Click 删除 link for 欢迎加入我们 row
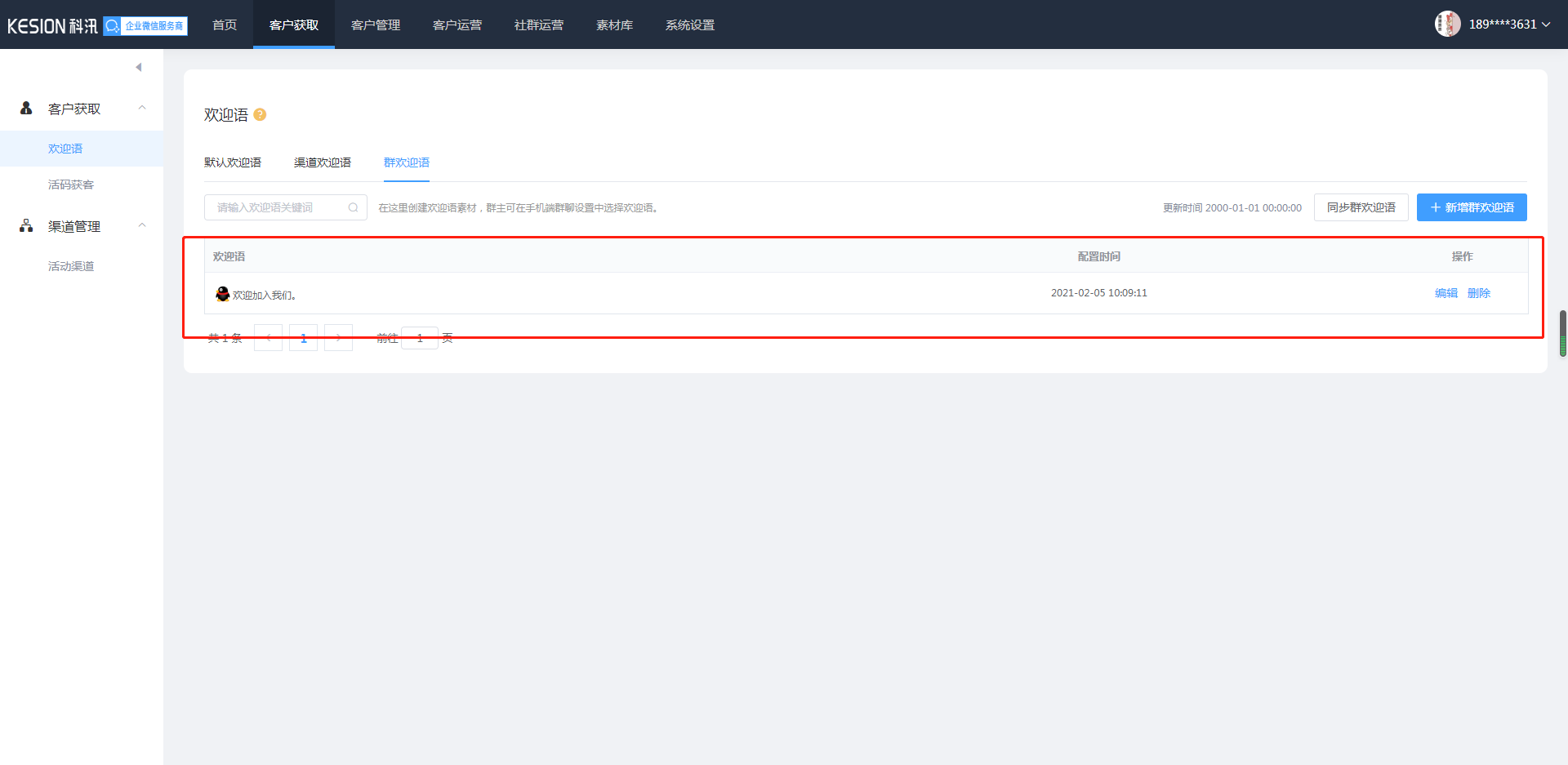1568x765 pixels. (1479, 293)
